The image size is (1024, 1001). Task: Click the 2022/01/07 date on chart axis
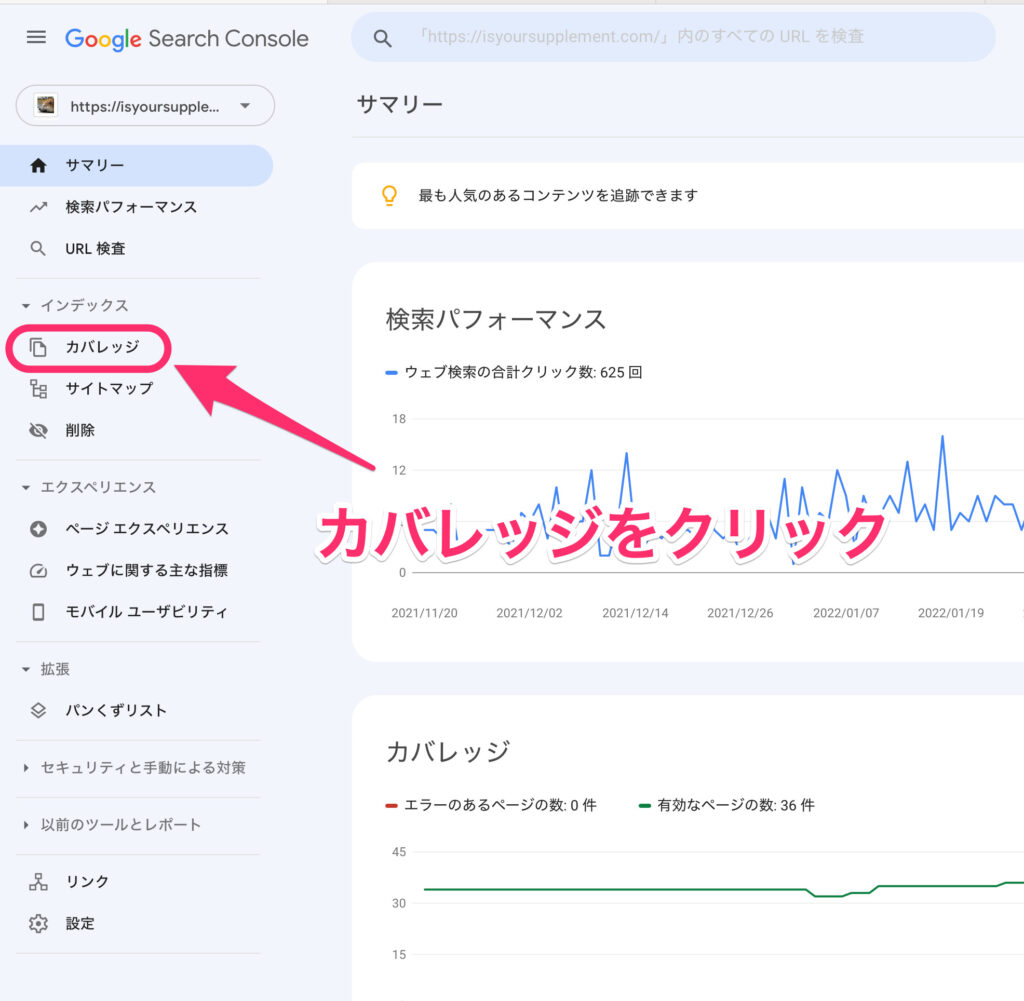click(x=846, y=613)
